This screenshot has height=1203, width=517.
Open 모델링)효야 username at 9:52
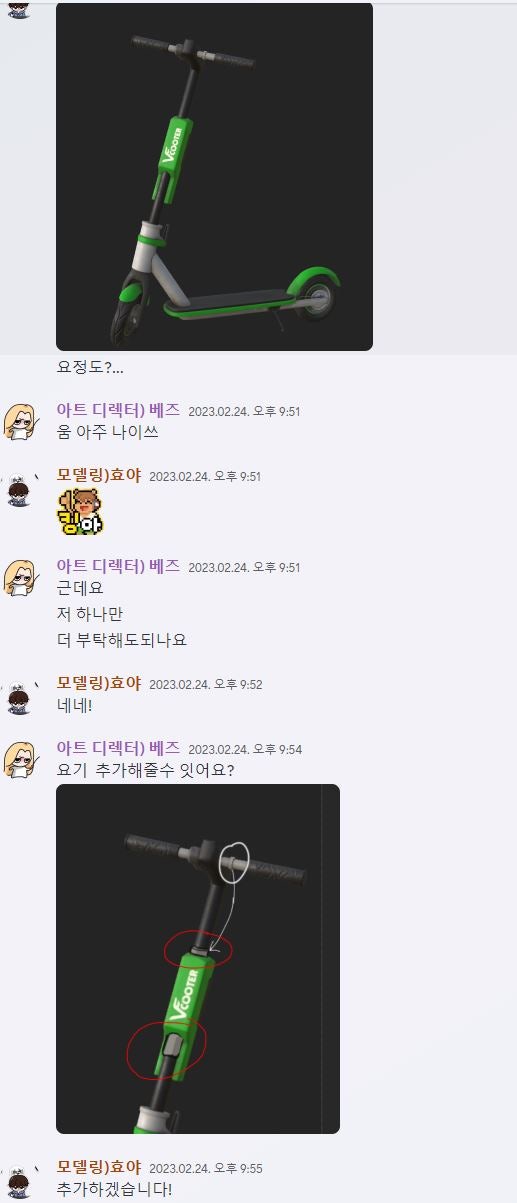pyautogui.click(x=99, y=683)
